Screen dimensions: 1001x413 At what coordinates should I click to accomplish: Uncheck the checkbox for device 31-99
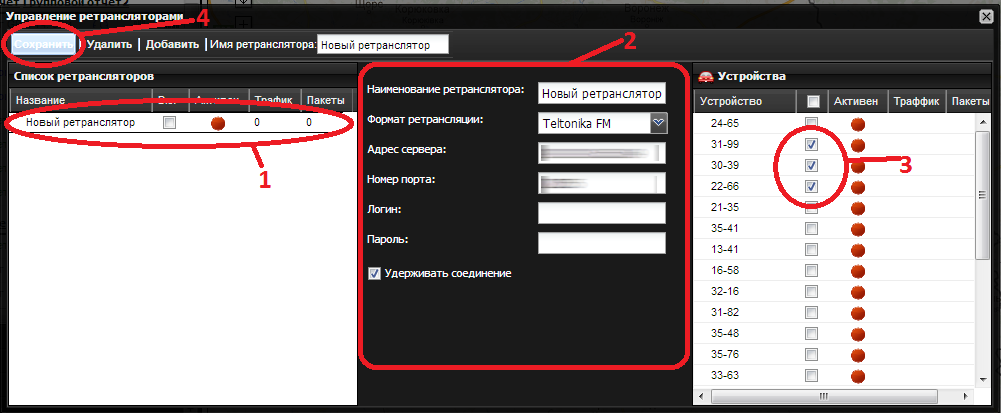[812, 144]
